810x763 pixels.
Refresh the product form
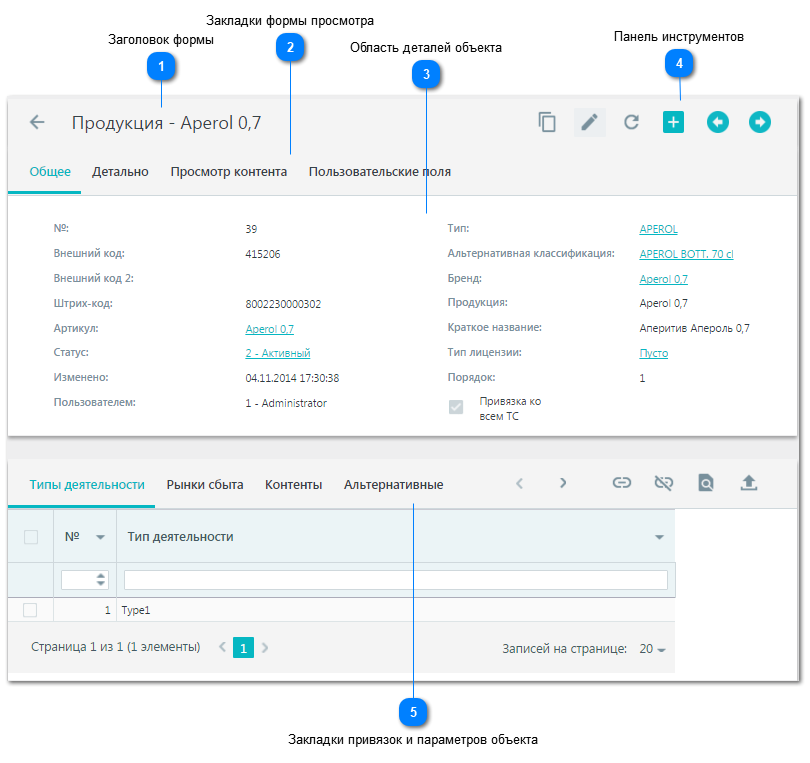pos(631,122)
